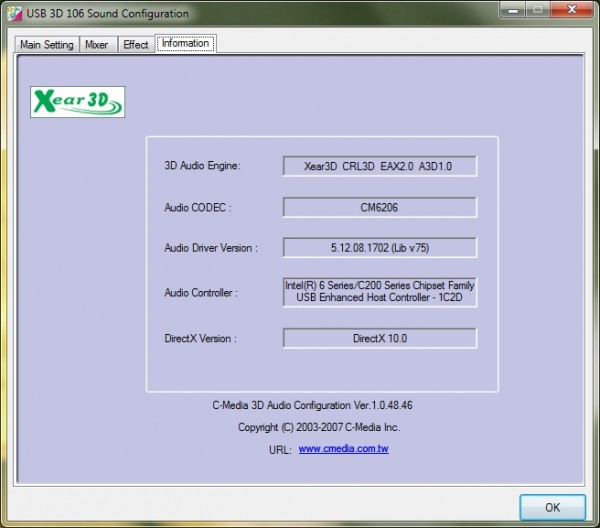Close the Sound Configuration window

(572, 9)
